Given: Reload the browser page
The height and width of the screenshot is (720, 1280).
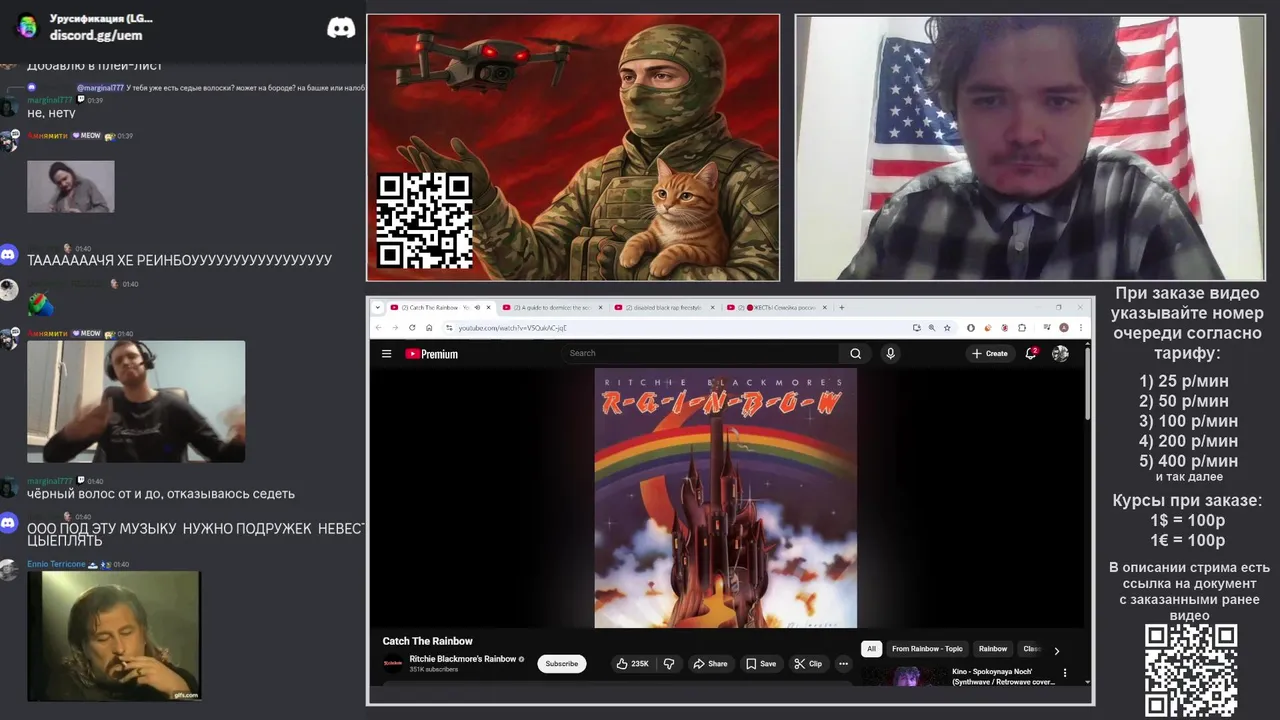Looking at the screenshot, I should (x=412, y=327).
